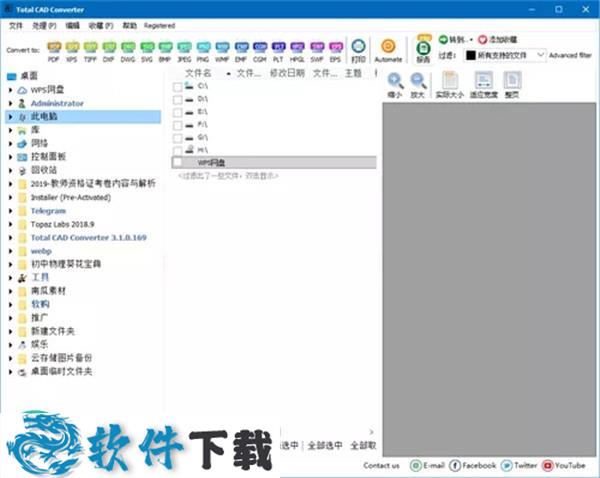Click the 全部选中 button

(325, 445)
